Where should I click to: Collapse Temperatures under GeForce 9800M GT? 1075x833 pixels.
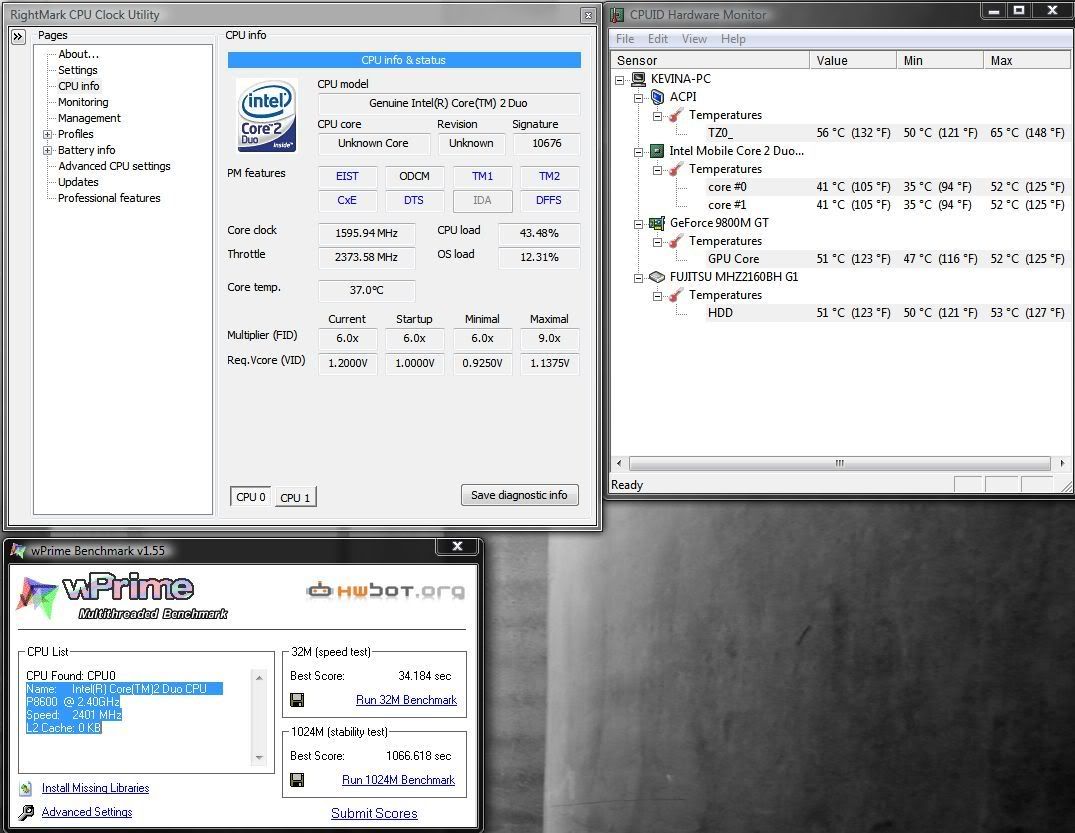click(657, 241)
